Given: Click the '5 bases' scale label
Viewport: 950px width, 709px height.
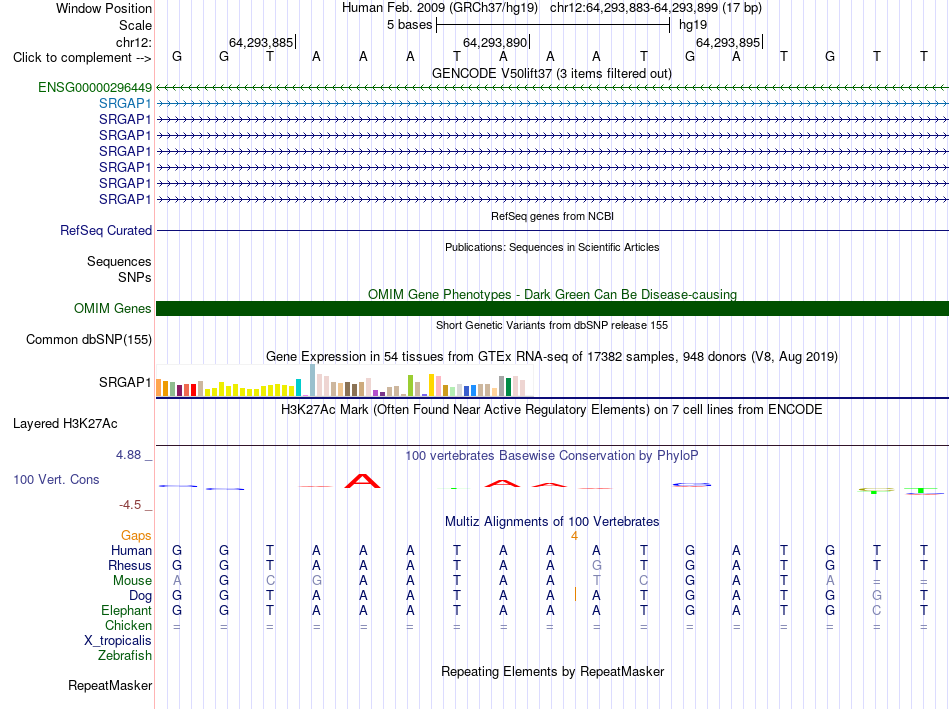Looking at the screenshot, I should [410, 25].
